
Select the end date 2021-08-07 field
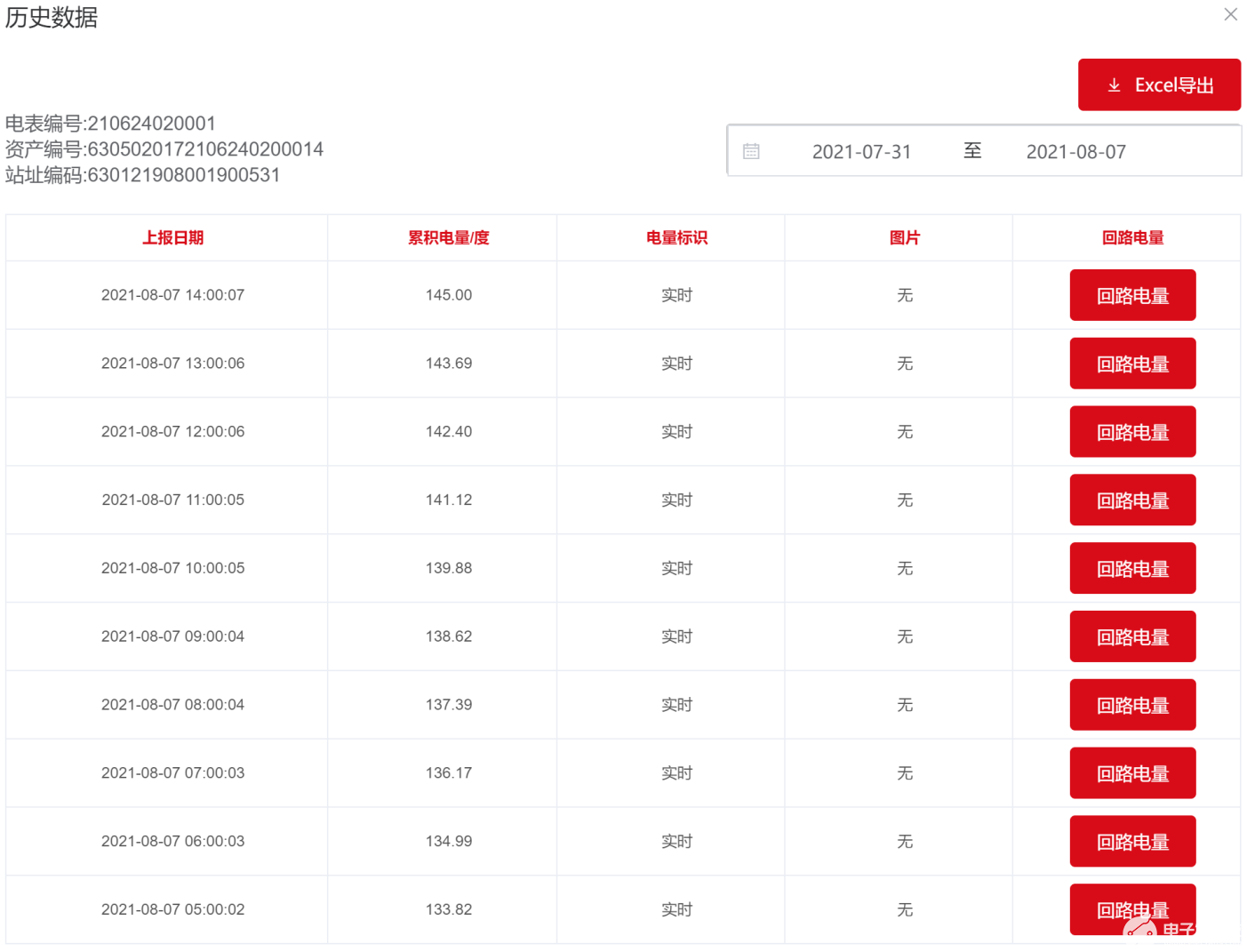point(1075,152)
